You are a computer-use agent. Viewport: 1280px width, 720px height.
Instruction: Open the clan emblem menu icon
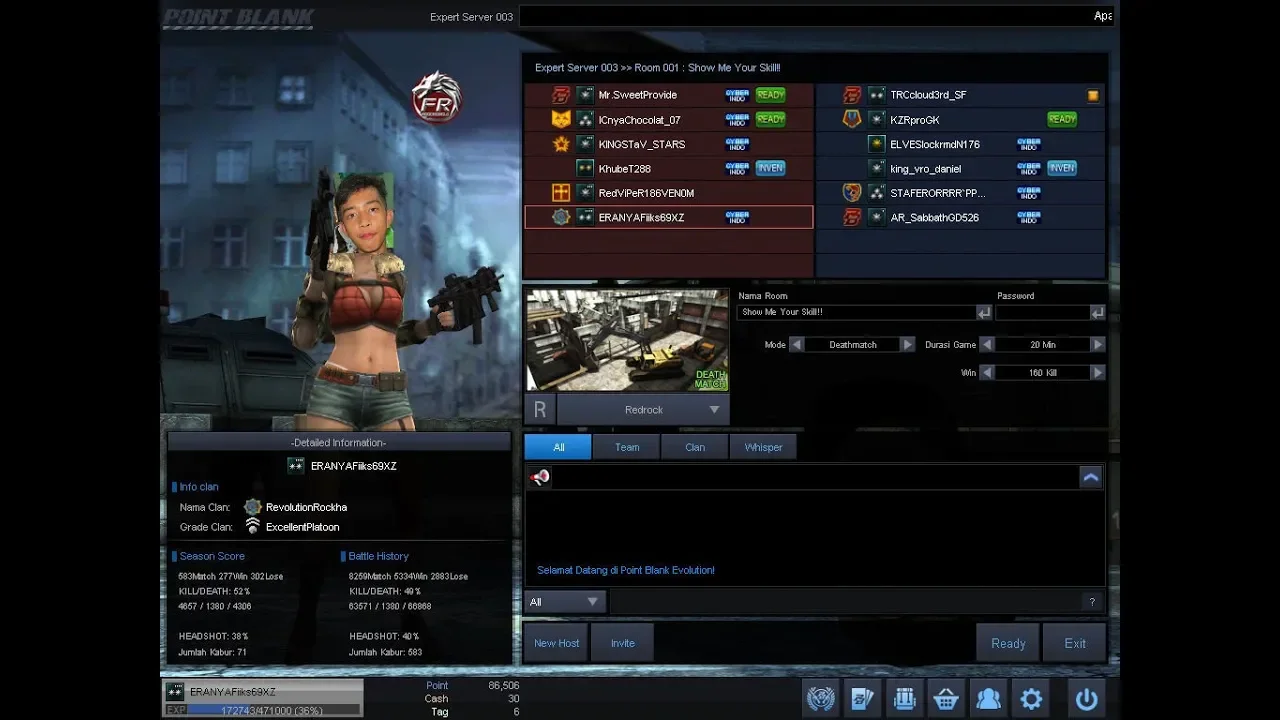pos(821,698)
